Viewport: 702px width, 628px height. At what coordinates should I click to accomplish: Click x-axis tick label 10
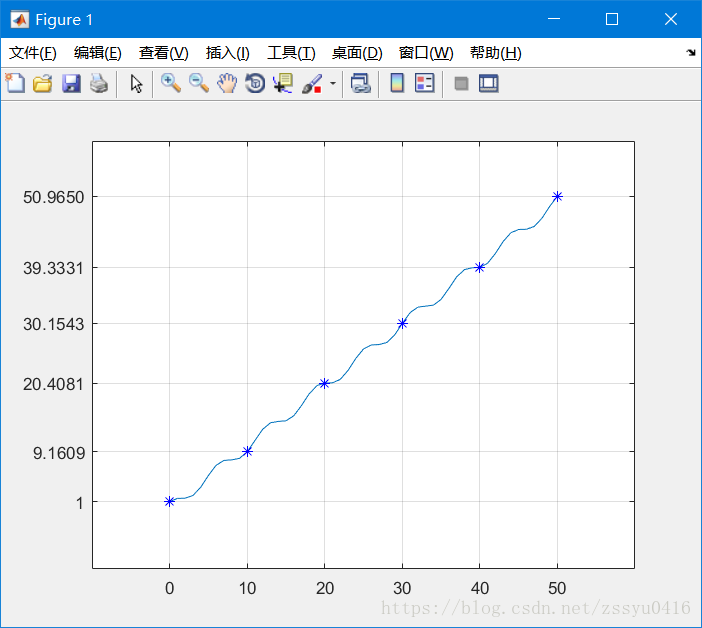coord(247,588)
